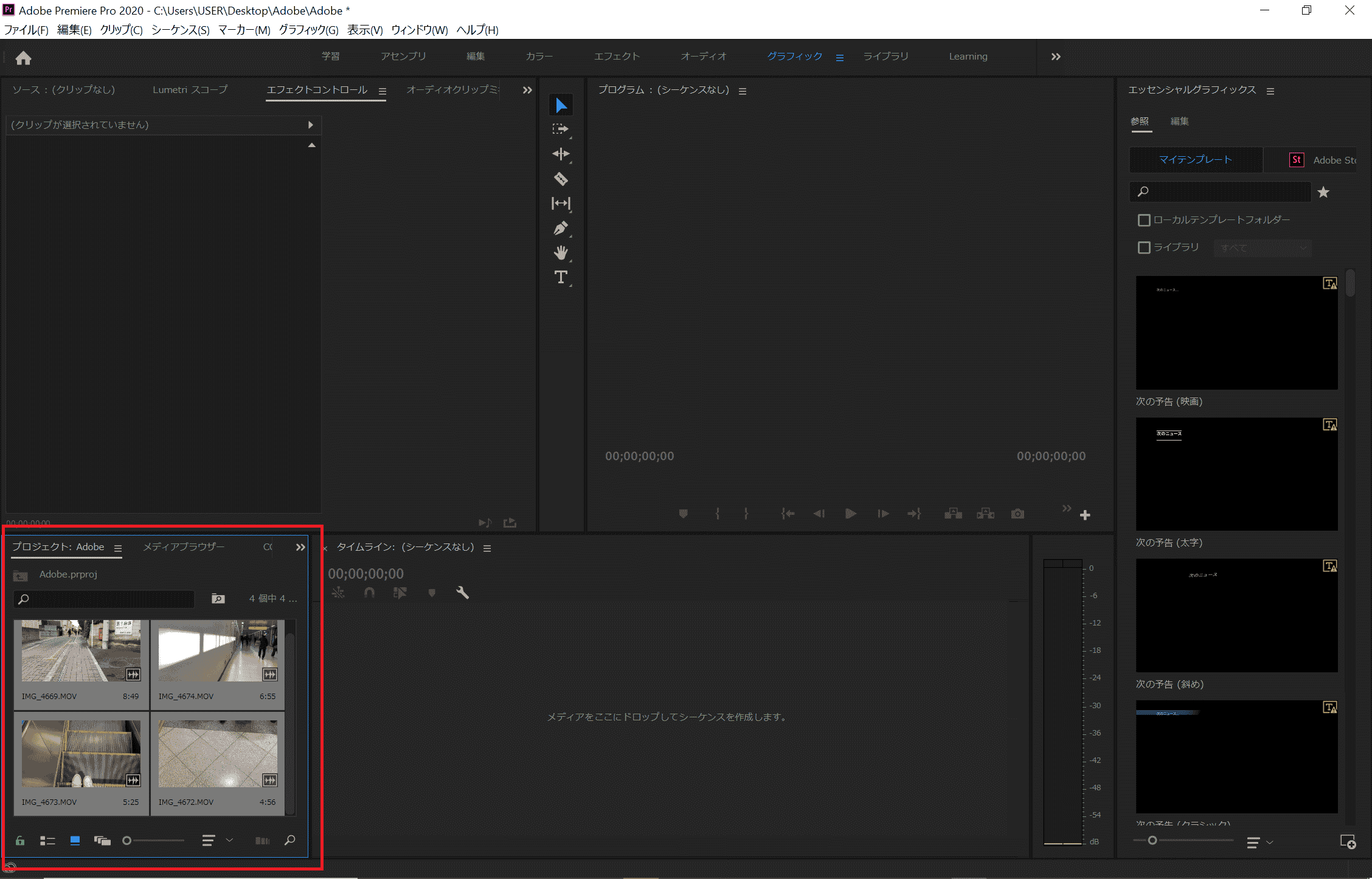Click マイテンプレート button
This screenshot has width=1372, height=879.
(1196, 160)
